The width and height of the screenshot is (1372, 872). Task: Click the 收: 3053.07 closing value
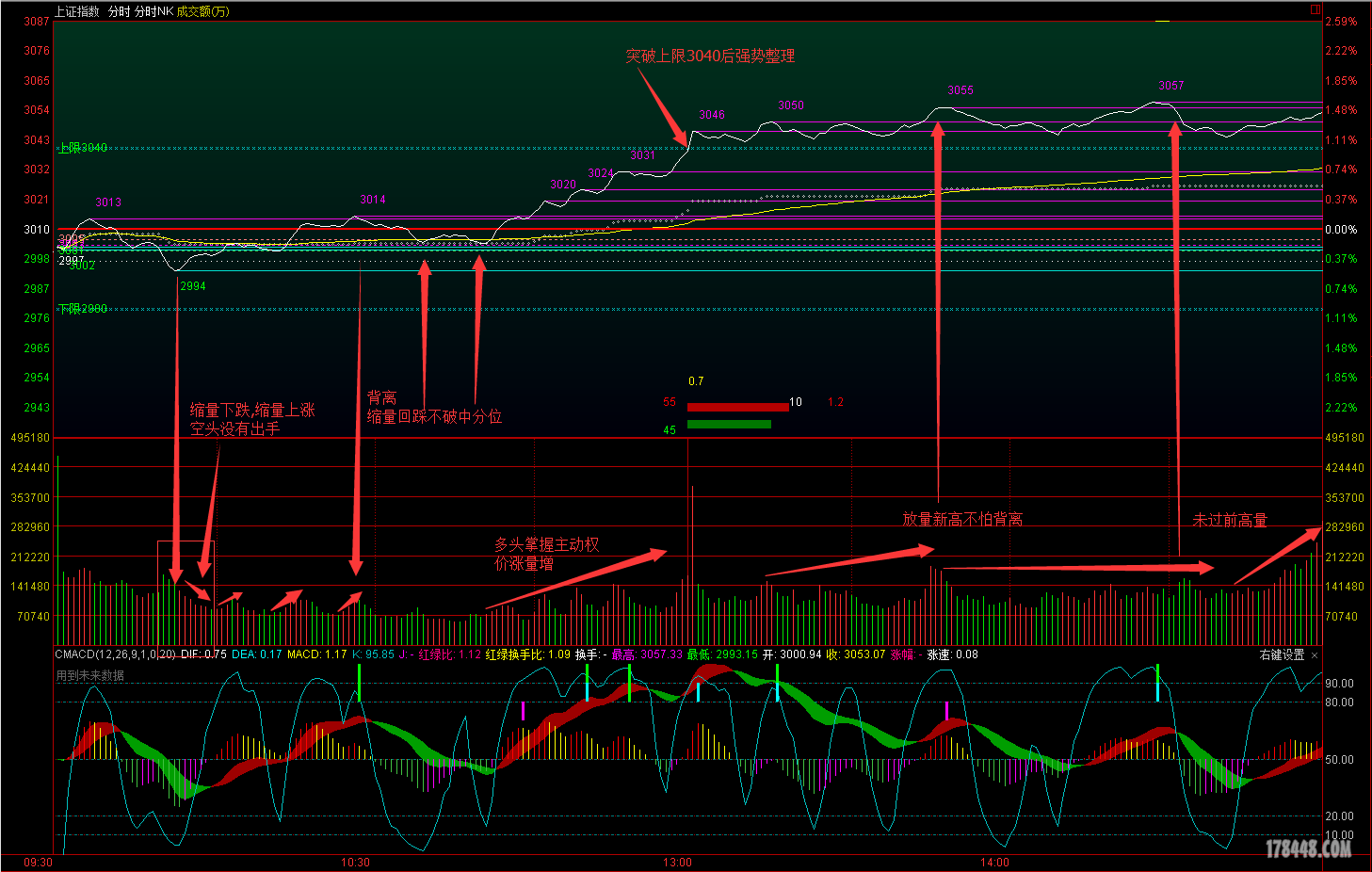coord(856,654)
